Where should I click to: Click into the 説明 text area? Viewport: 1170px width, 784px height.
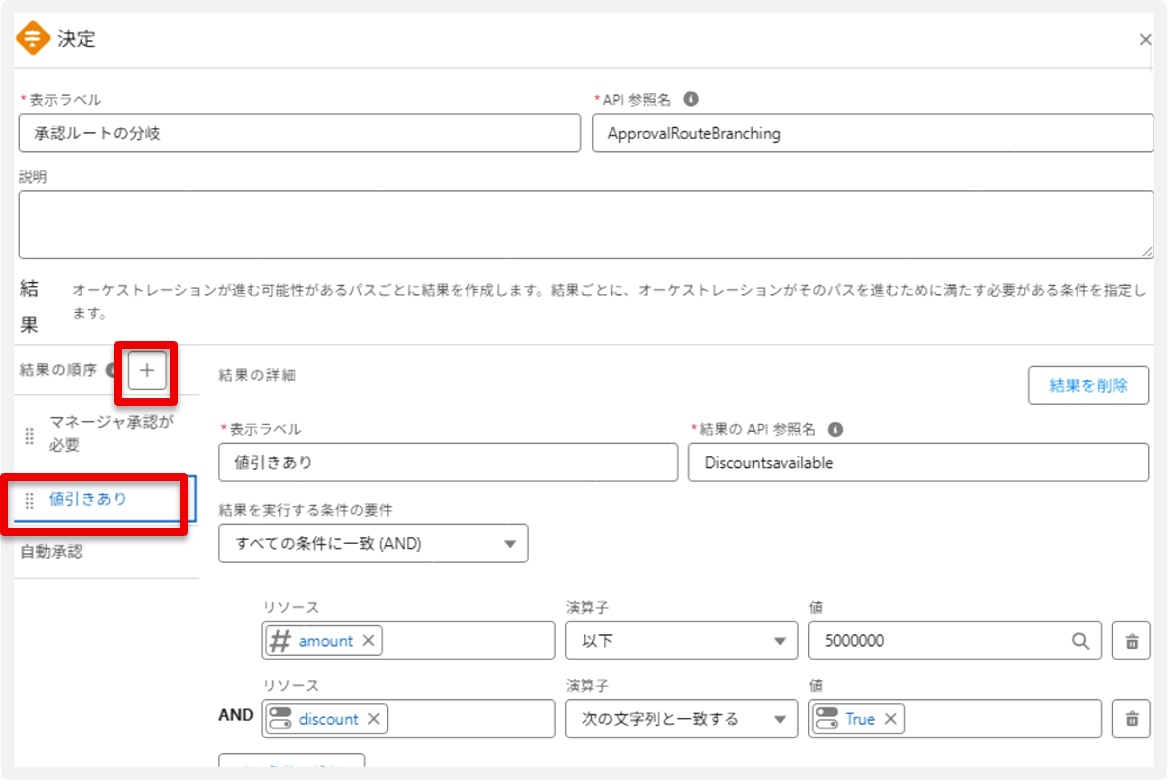[585, 225]
